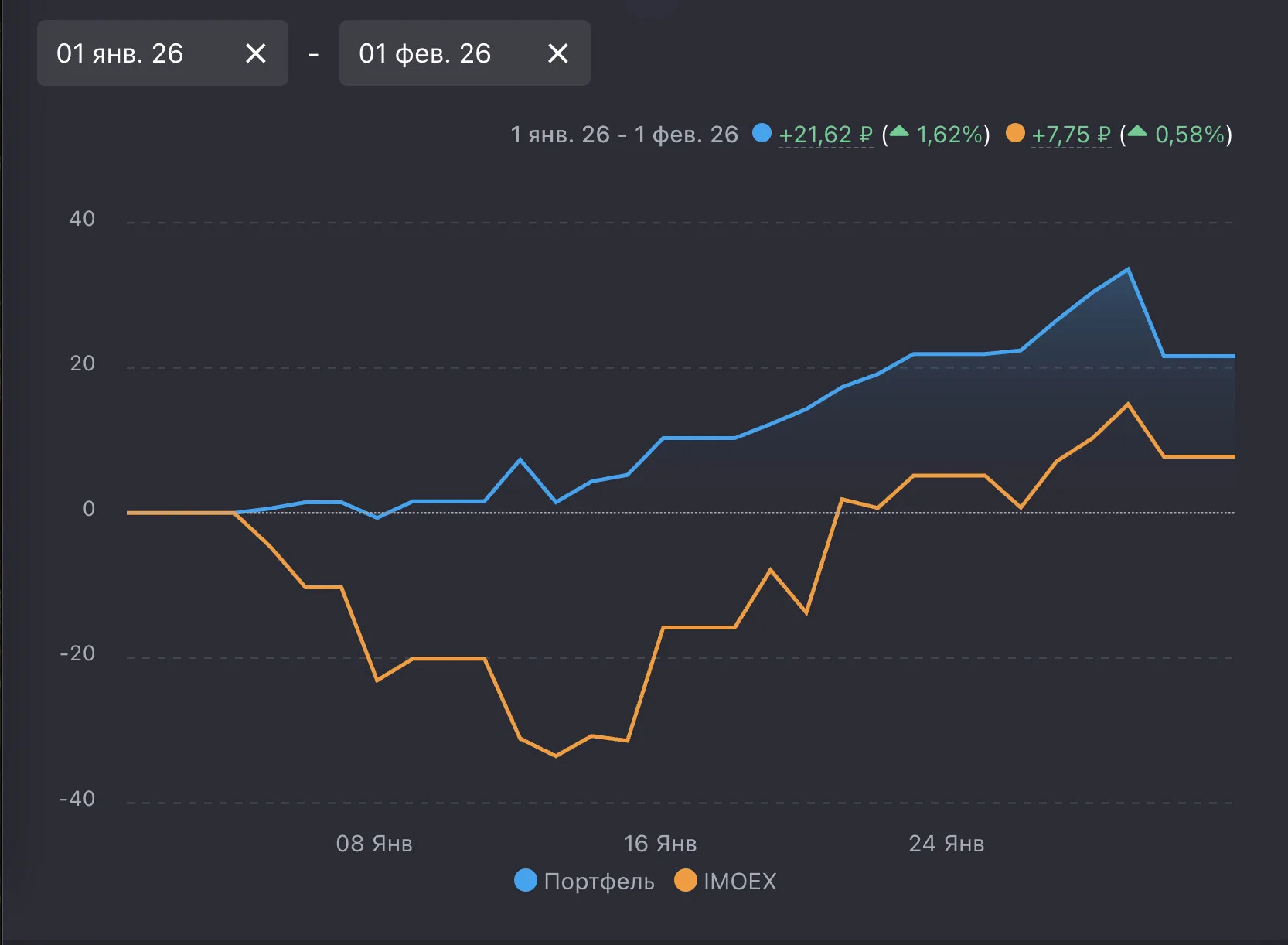Clear the start date 01 янв. 26
Viewport: 1288px width, 945px height.
click(255, 53)
